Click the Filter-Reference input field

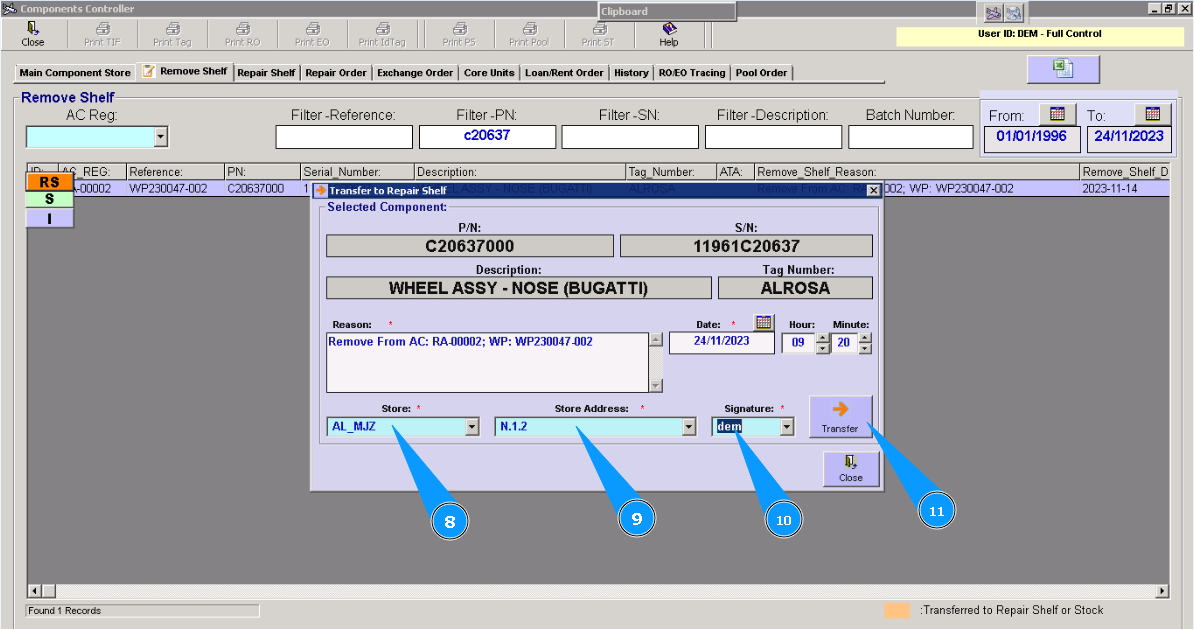[344, 137]
